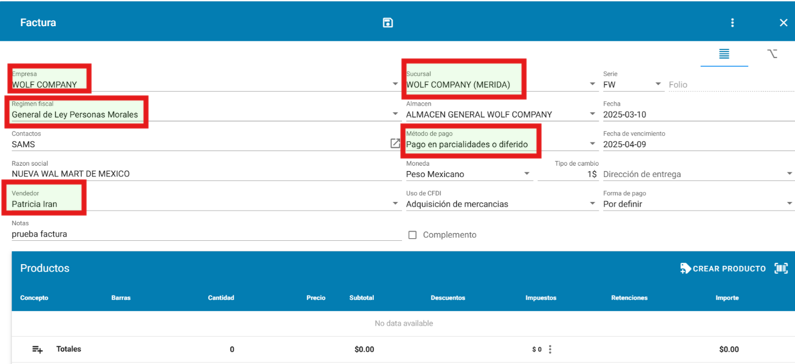Click the Complemento label text
Viewport: 795px width, 364px height.
450,235
